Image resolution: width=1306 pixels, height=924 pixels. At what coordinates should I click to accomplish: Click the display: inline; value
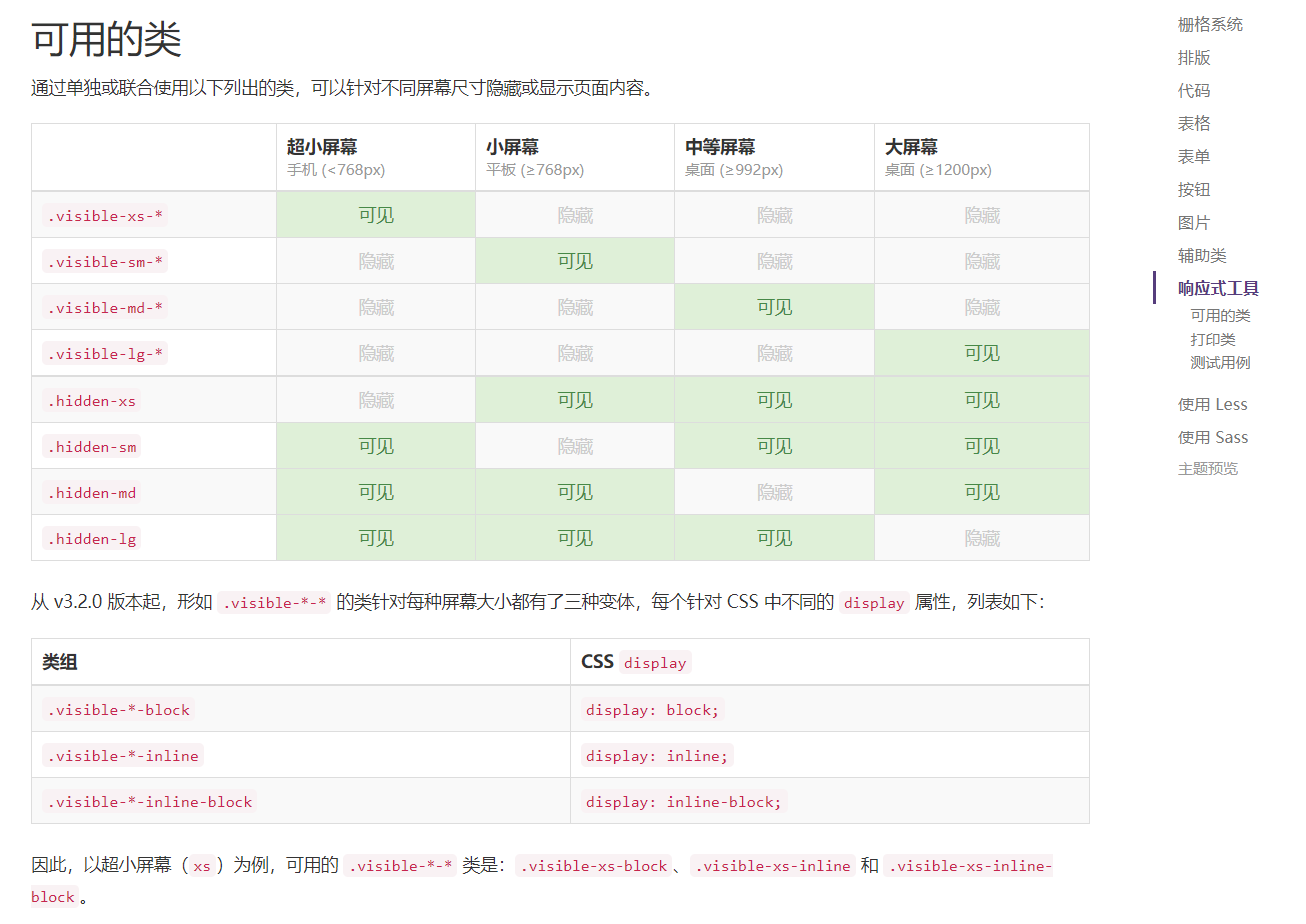657,756
